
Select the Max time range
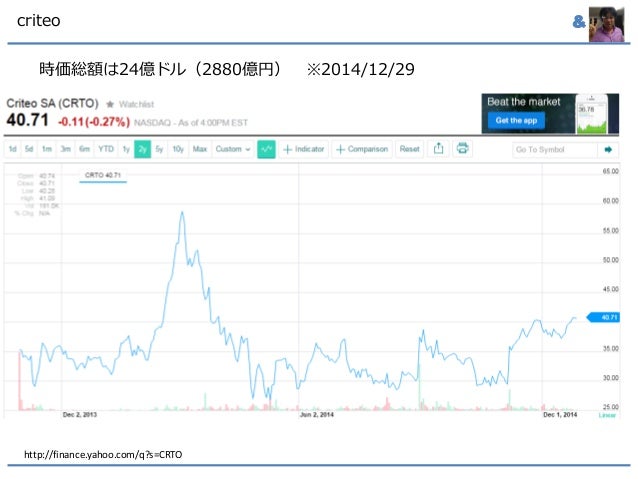[200, 149]
